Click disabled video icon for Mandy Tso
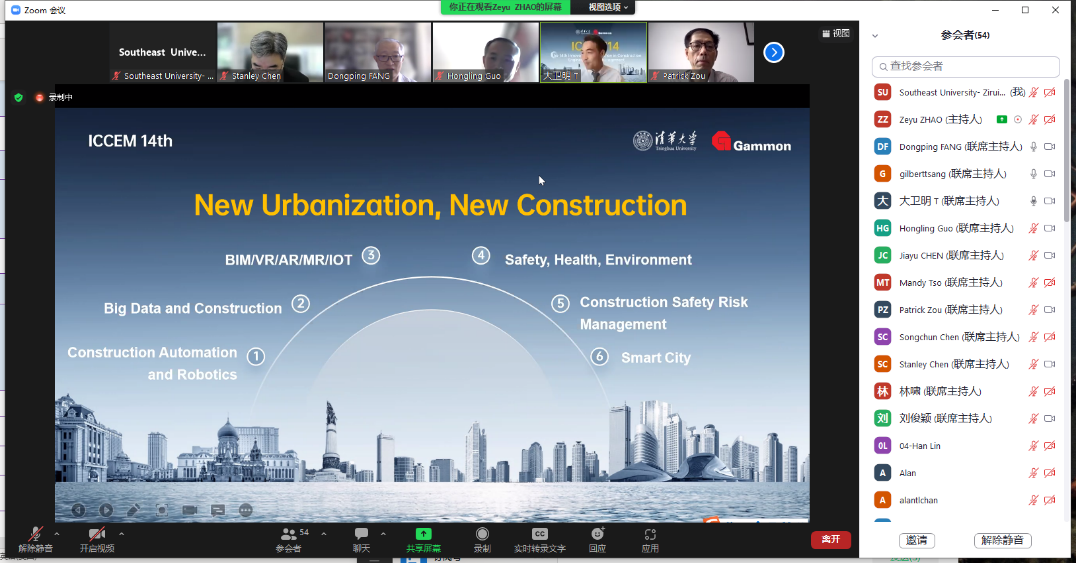The height and width of the screenshot is (563, 1076). click(1049, 282)
